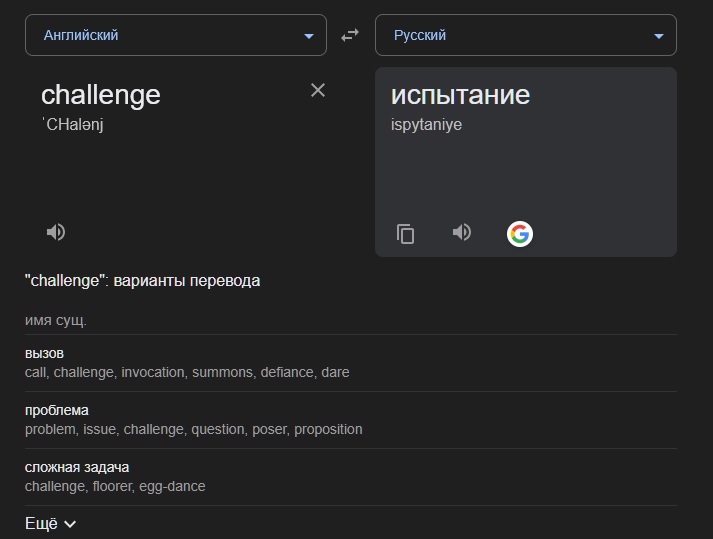Screen dimensions: 713x539
Task: Expand more translations with Ещё
Action: point(50,524)
